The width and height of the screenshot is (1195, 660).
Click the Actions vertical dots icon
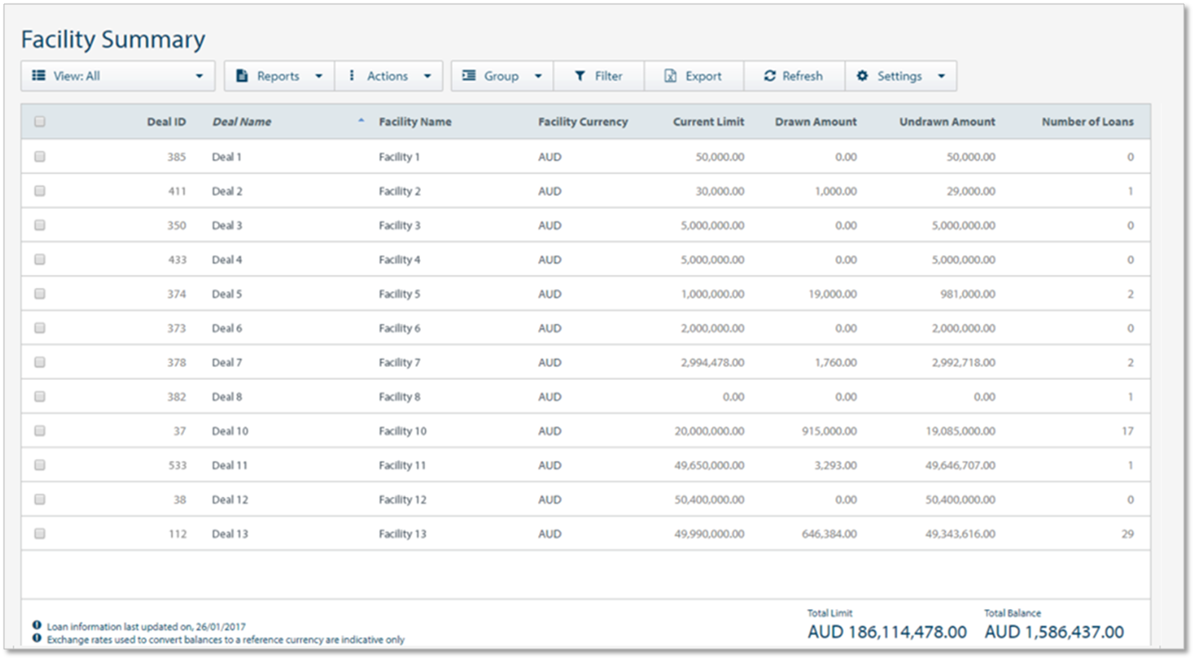(x=352, y=76)
